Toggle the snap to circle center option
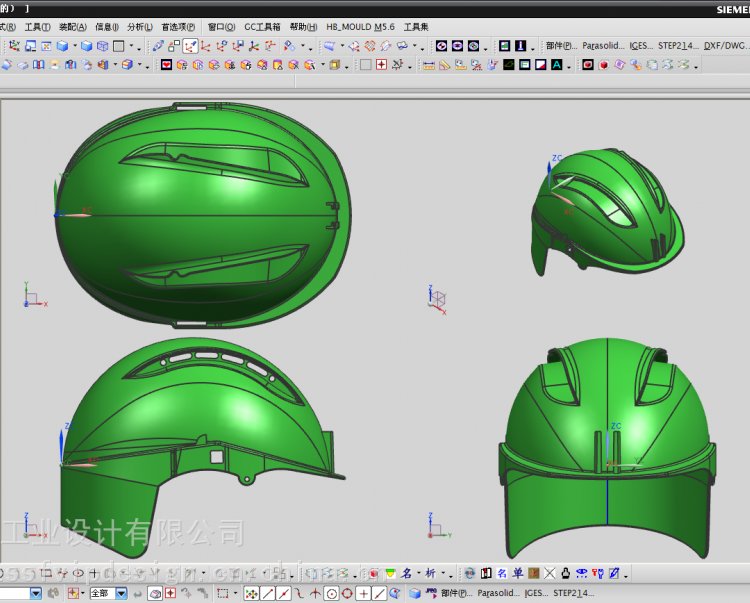Viewport: 750px width, 603px height. [x=332, y=593]
